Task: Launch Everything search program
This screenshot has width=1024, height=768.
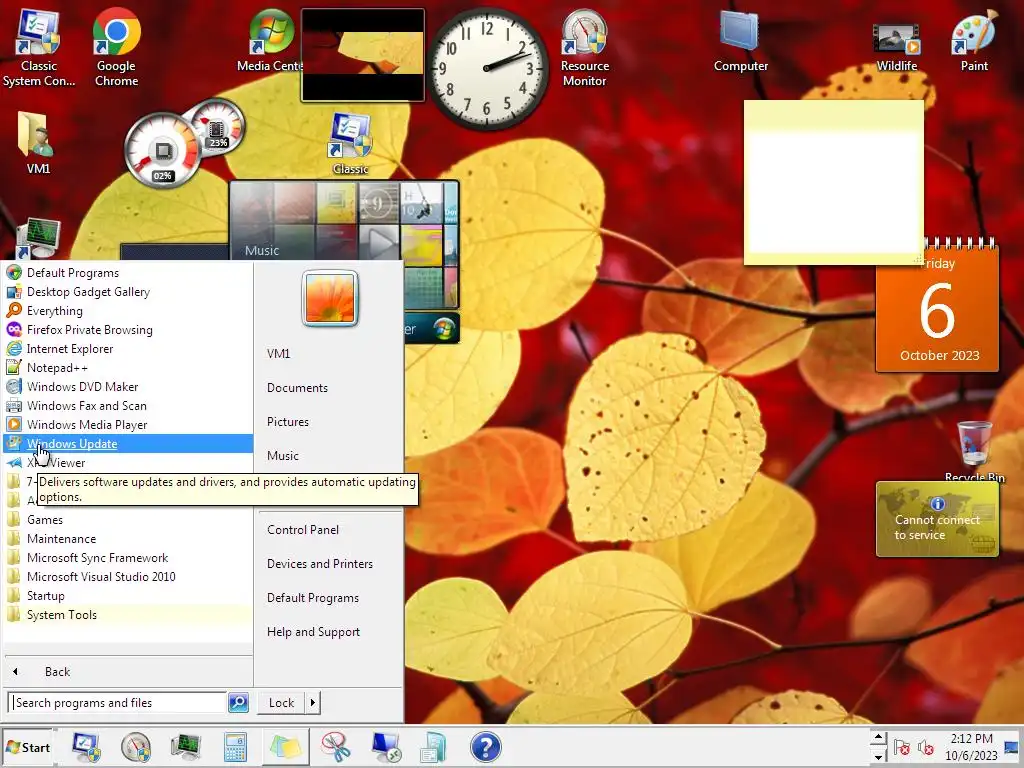Action: point(128,310)
